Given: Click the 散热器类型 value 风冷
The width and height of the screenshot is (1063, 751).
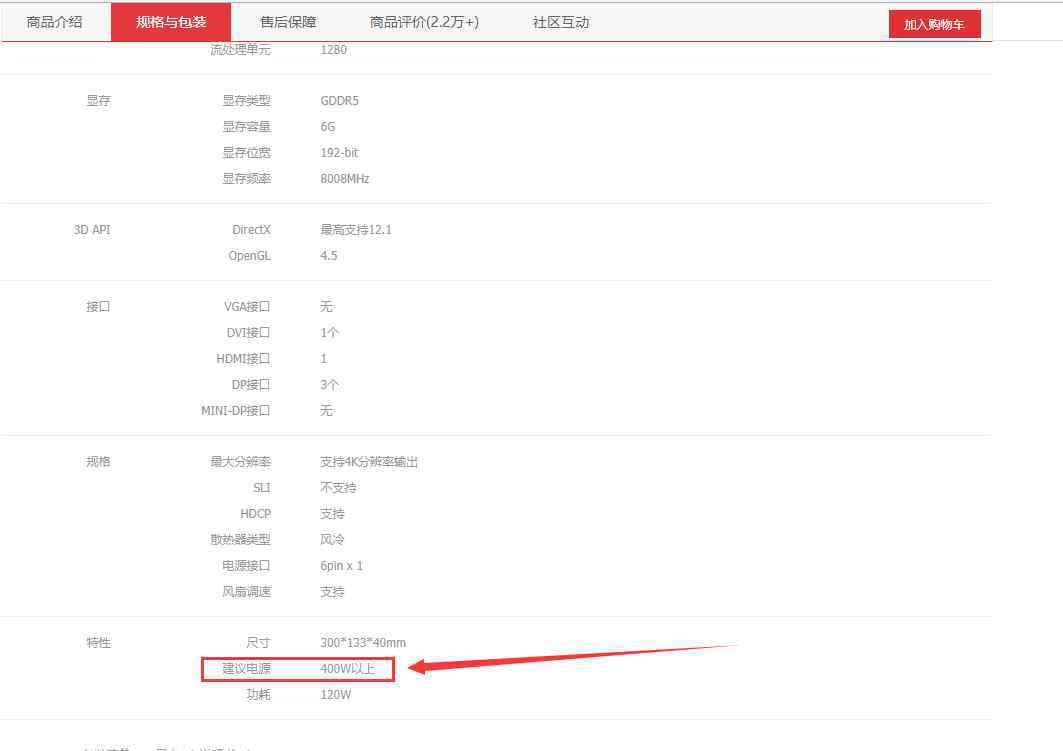Looking at the screenshot, I should (x=332, y=540).
